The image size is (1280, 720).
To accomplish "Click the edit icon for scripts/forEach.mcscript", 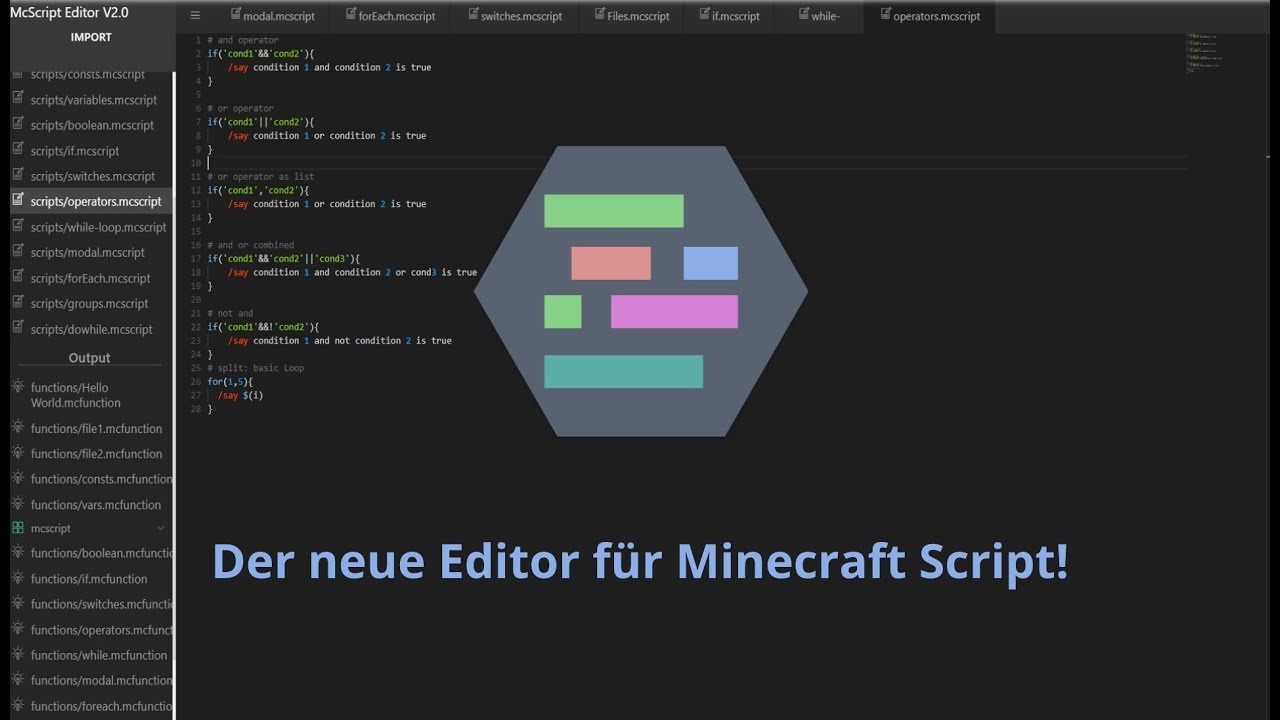I will click(x=17, y=277).
